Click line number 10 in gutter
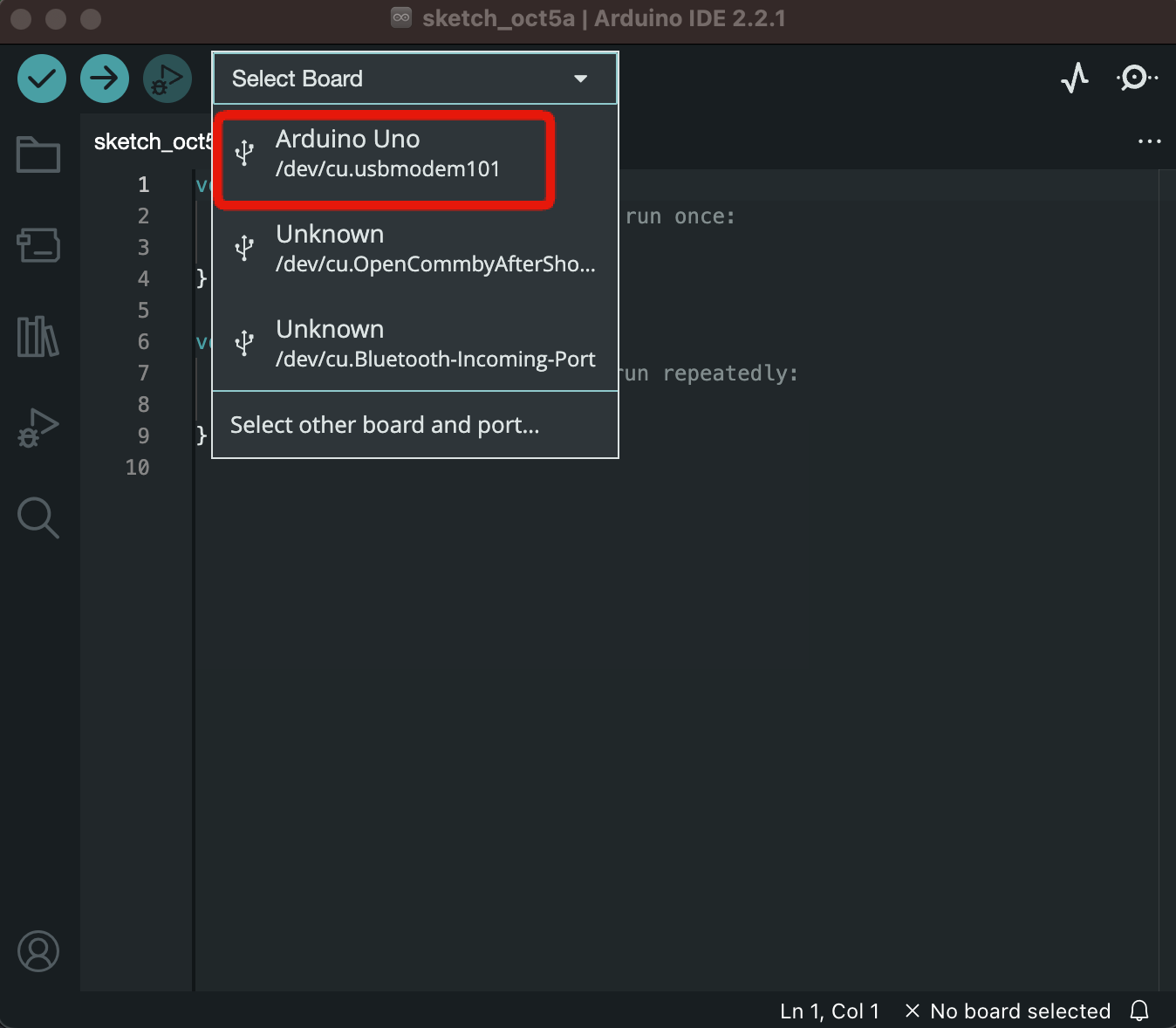 coord(137,467)
